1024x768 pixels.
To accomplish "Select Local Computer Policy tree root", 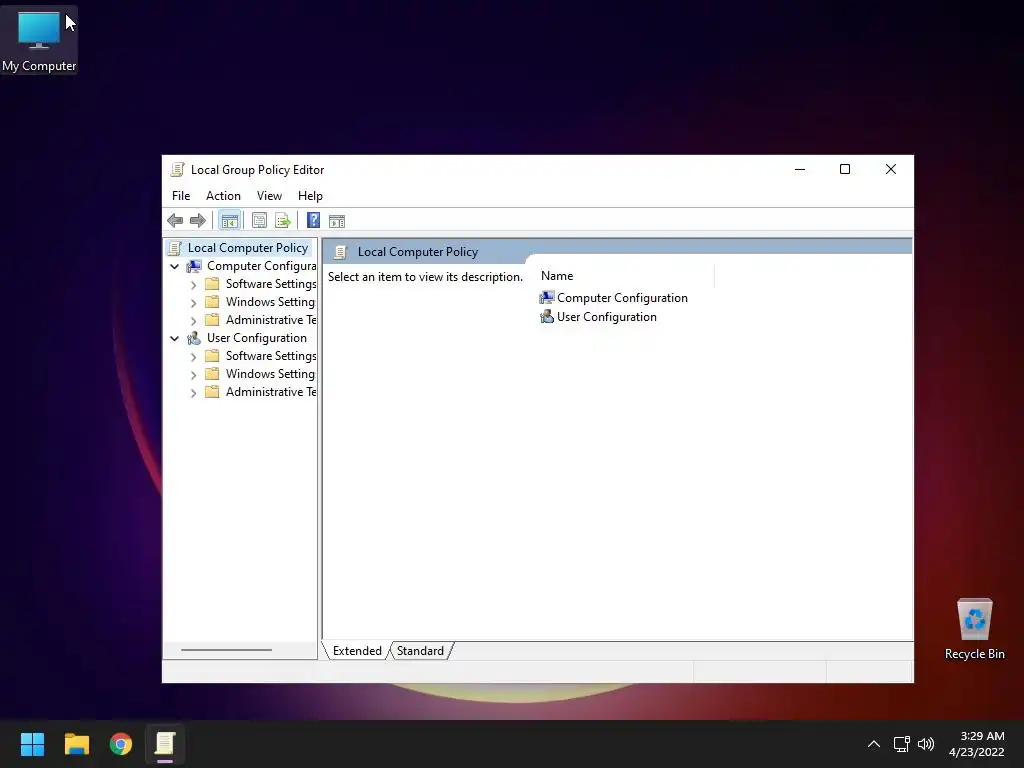I will 248,248.
